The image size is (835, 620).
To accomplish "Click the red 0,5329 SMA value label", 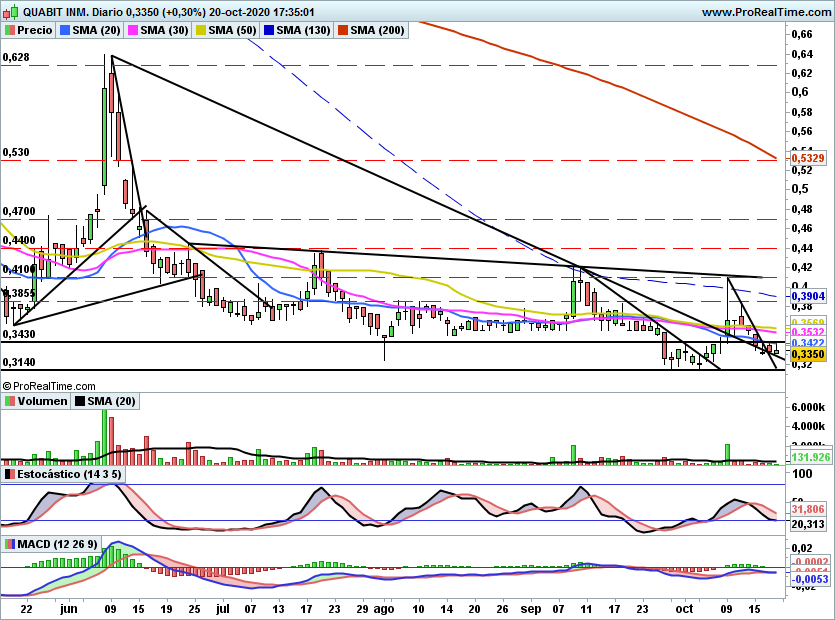I will coord(807,158).
